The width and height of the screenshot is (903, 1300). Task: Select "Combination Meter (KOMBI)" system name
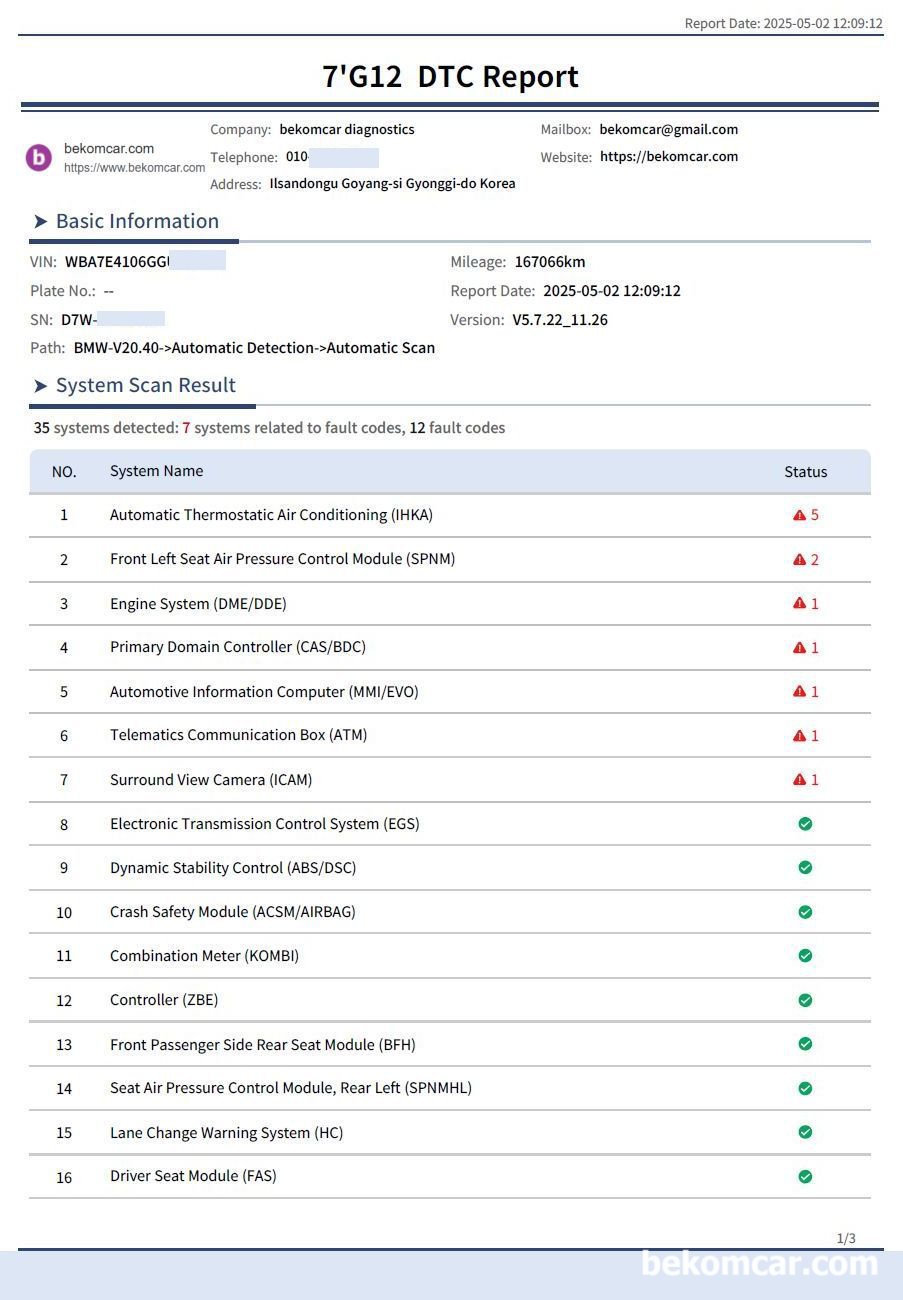pos(205,956)
